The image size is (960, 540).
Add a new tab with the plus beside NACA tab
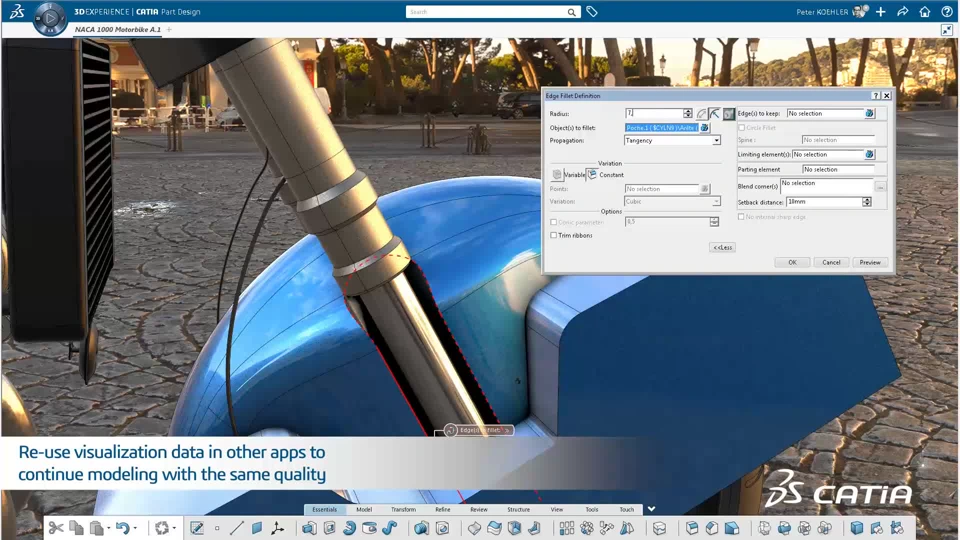tap(170, 29)
